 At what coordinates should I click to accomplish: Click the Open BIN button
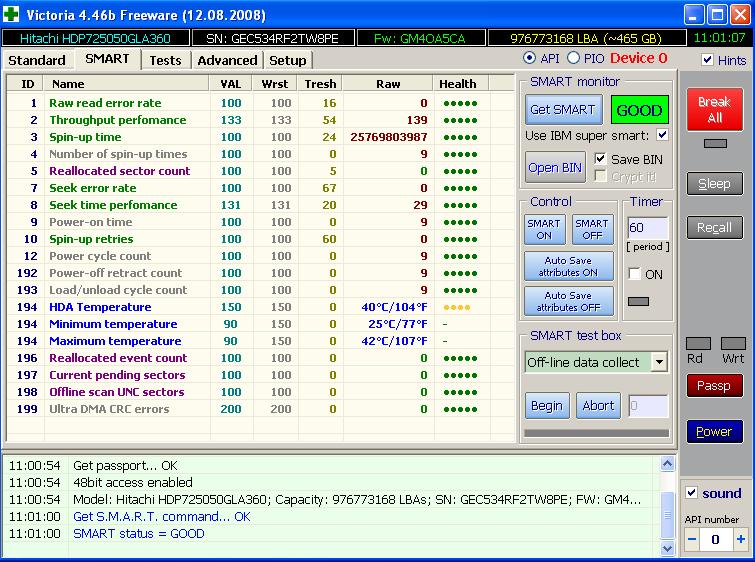[x=555, y=167]
